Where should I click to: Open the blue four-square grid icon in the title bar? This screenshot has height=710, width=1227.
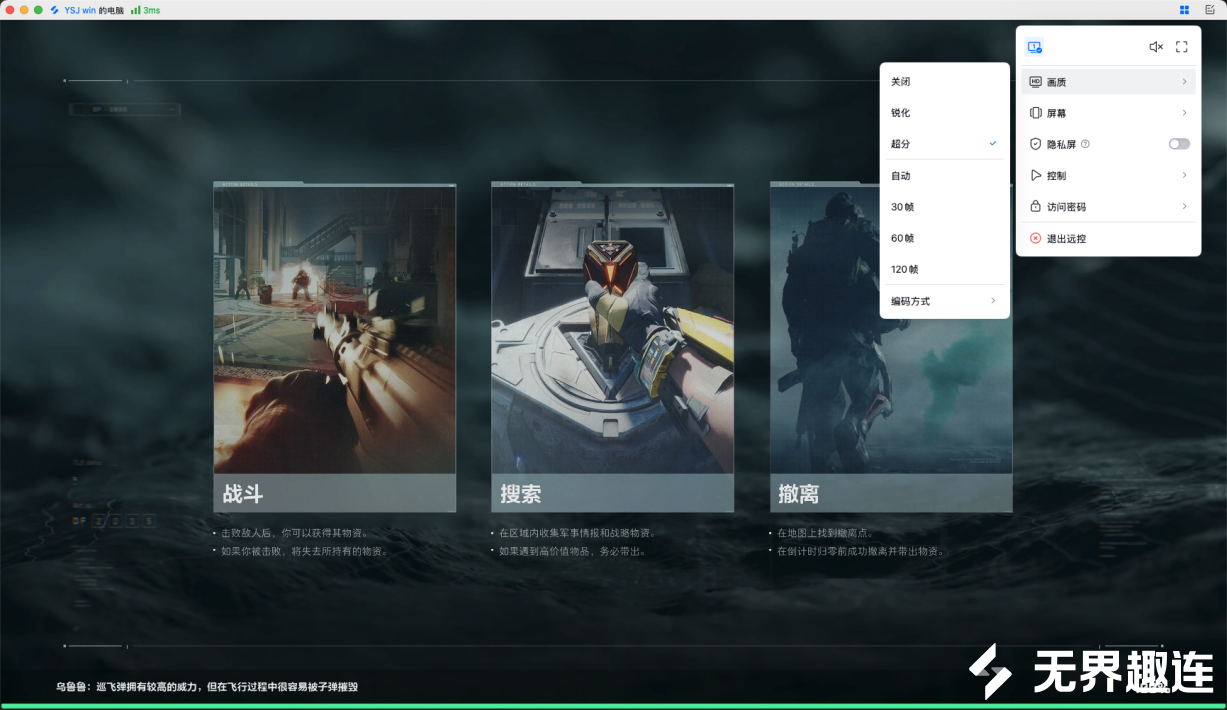[1184, 10]
